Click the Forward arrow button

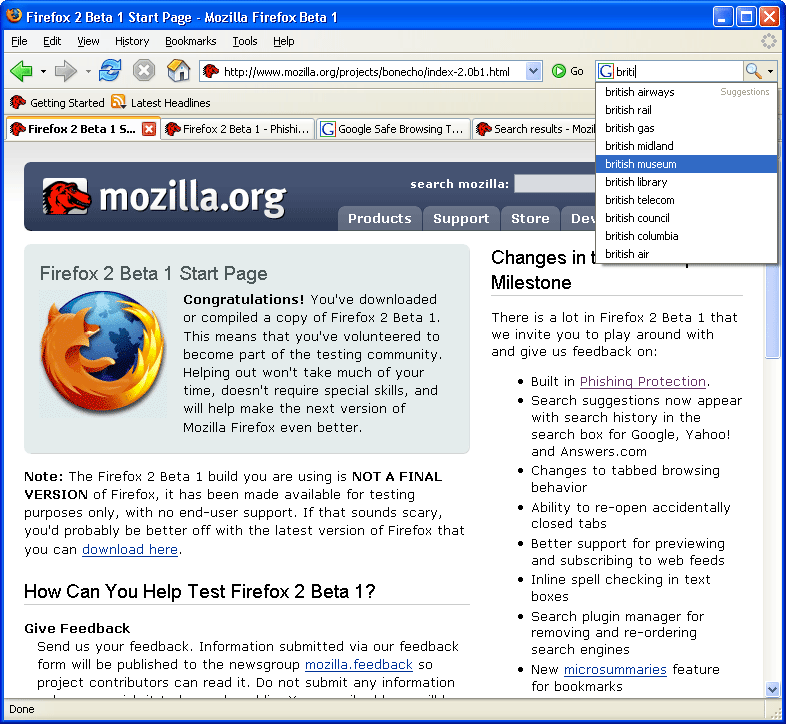pos(66,71)
